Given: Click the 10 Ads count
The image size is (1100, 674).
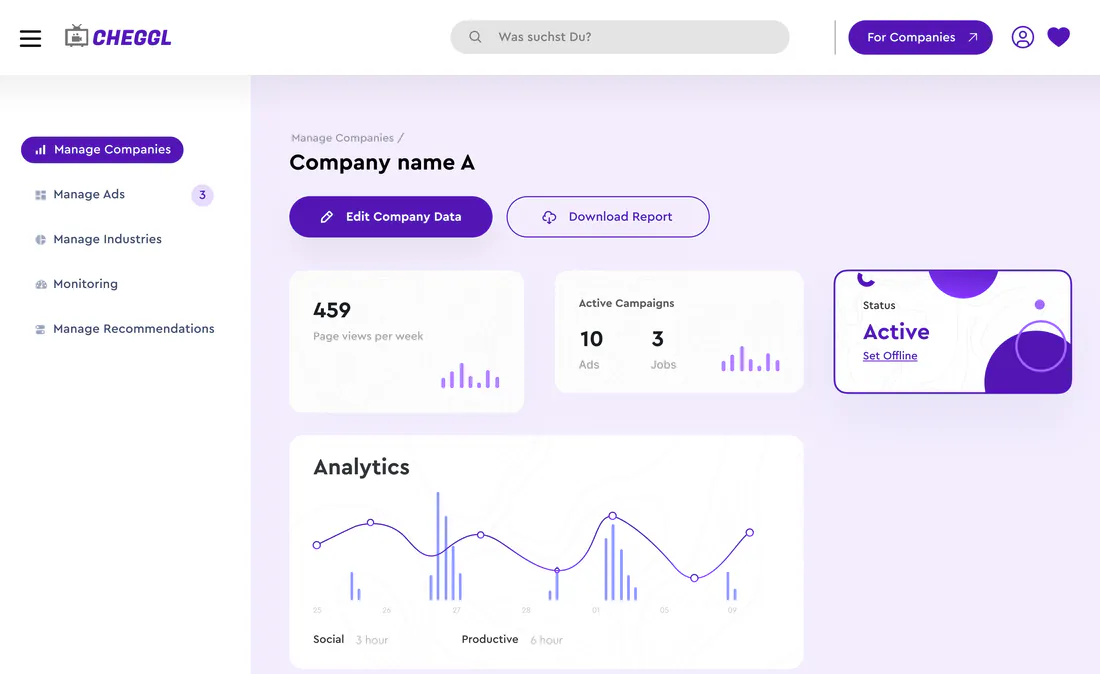Looking at the screenshot, I should 591,339.
